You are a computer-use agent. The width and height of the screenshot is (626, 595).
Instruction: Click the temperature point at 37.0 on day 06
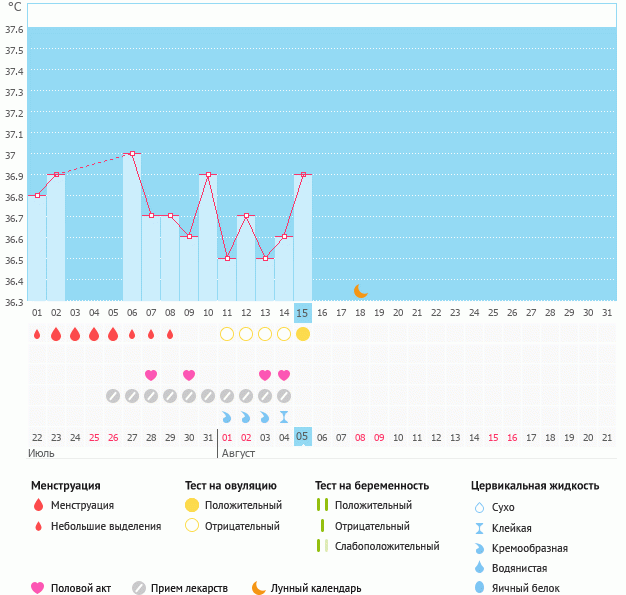(132, 154)
